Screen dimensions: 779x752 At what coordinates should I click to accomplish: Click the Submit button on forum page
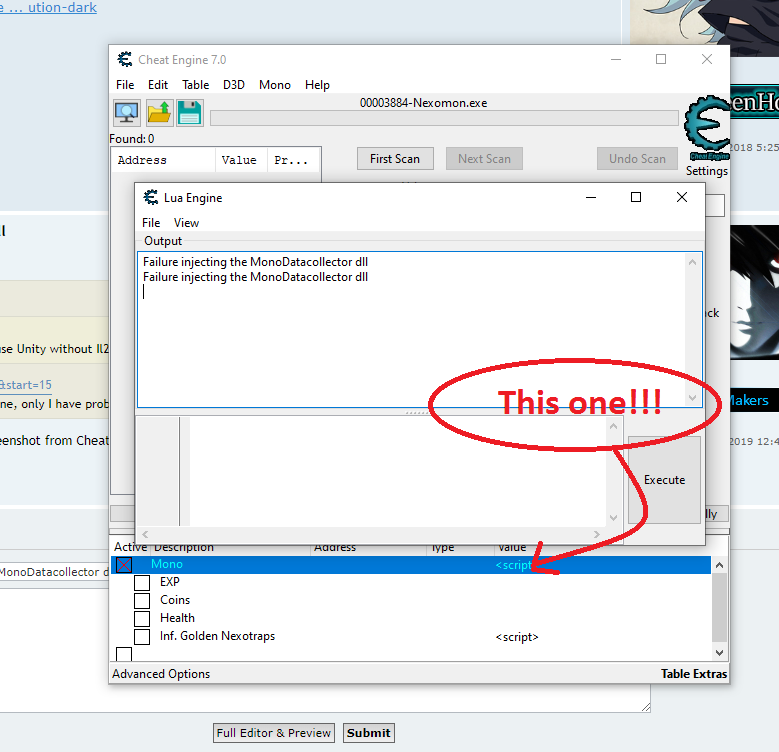369,733
